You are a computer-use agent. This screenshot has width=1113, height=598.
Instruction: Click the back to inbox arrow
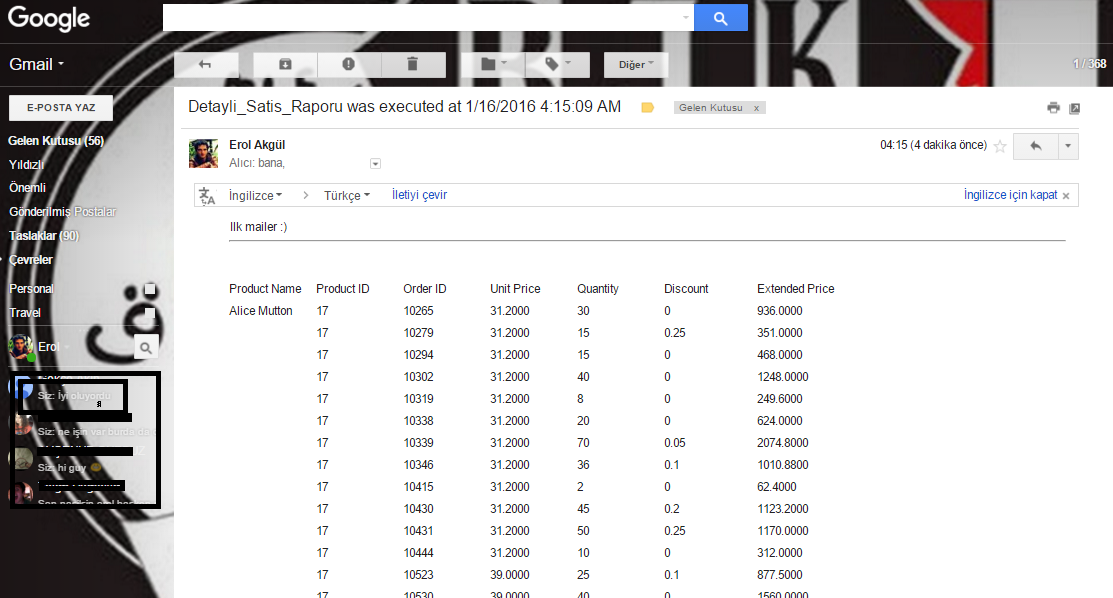pos(206,64)
